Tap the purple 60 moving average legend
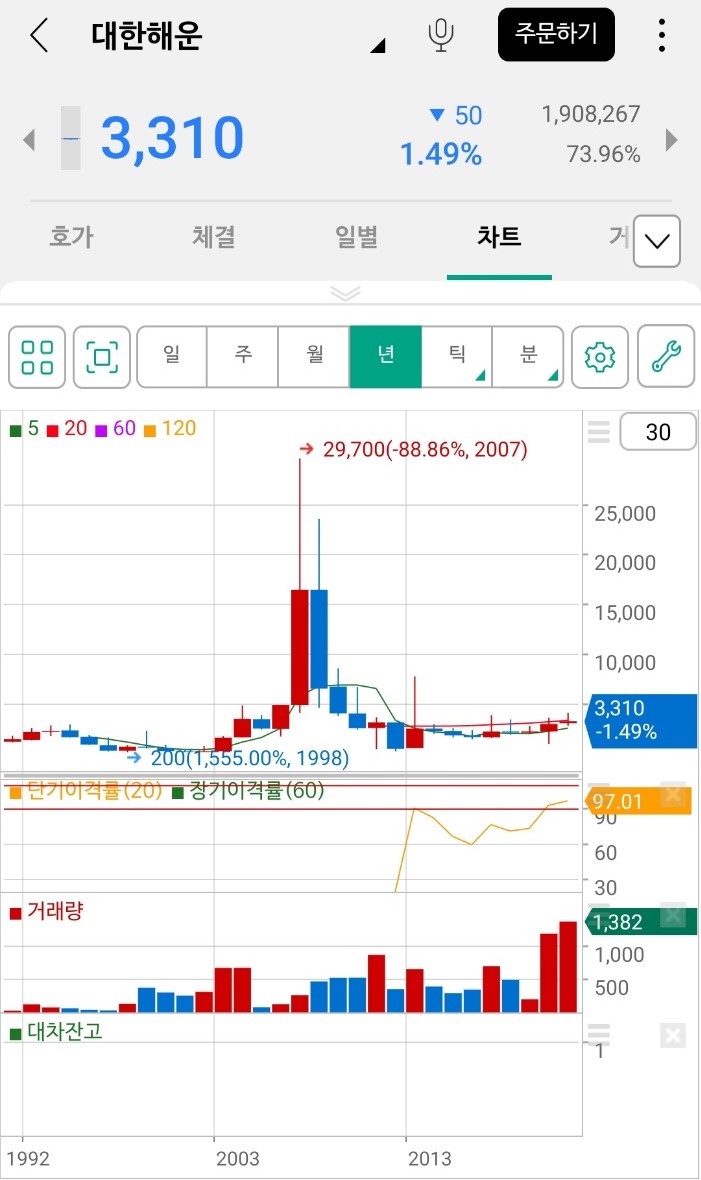This screenshot has height=1180, width=701. click(115, 429)
